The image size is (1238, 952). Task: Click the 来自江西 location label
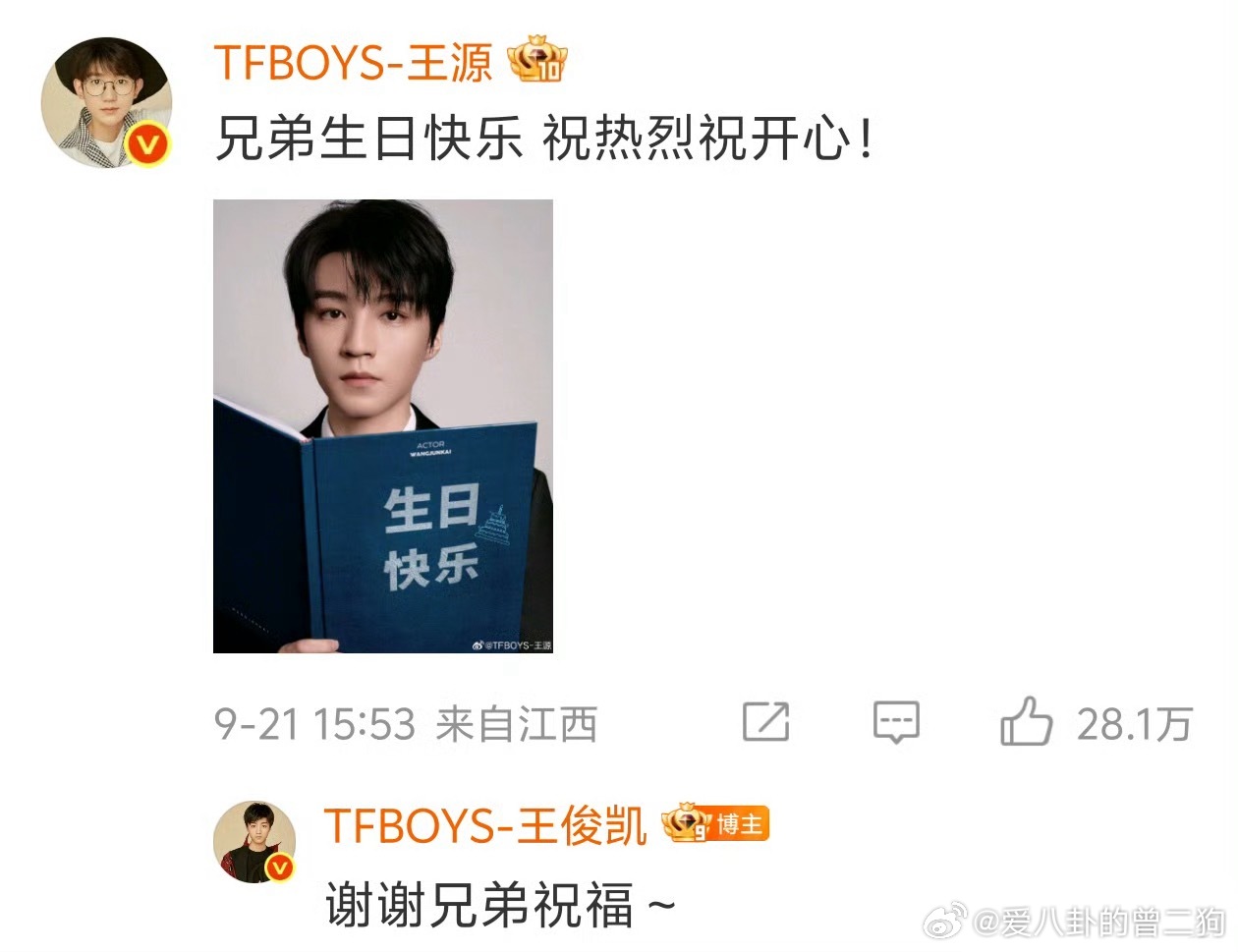pos(517,724)
